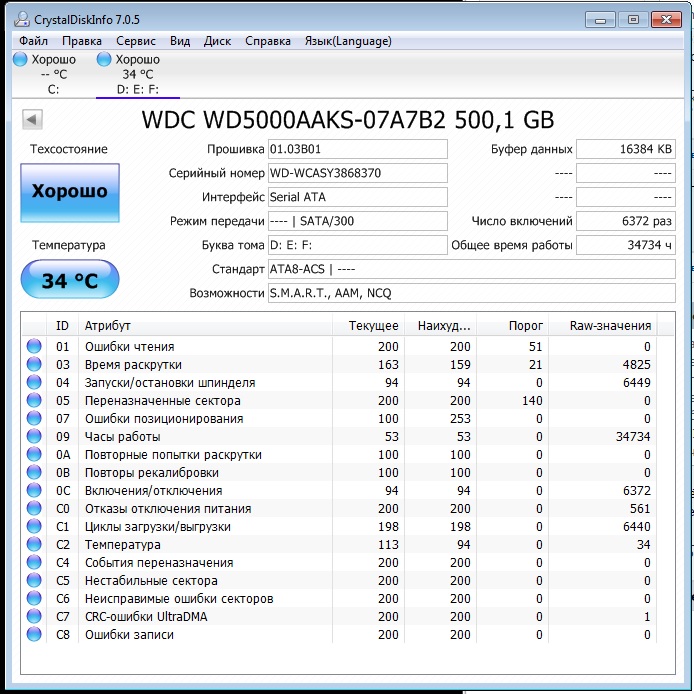Click status icon for Часы работы row
The width and height of the screenshot is (694, 694).
coord(34,436)
